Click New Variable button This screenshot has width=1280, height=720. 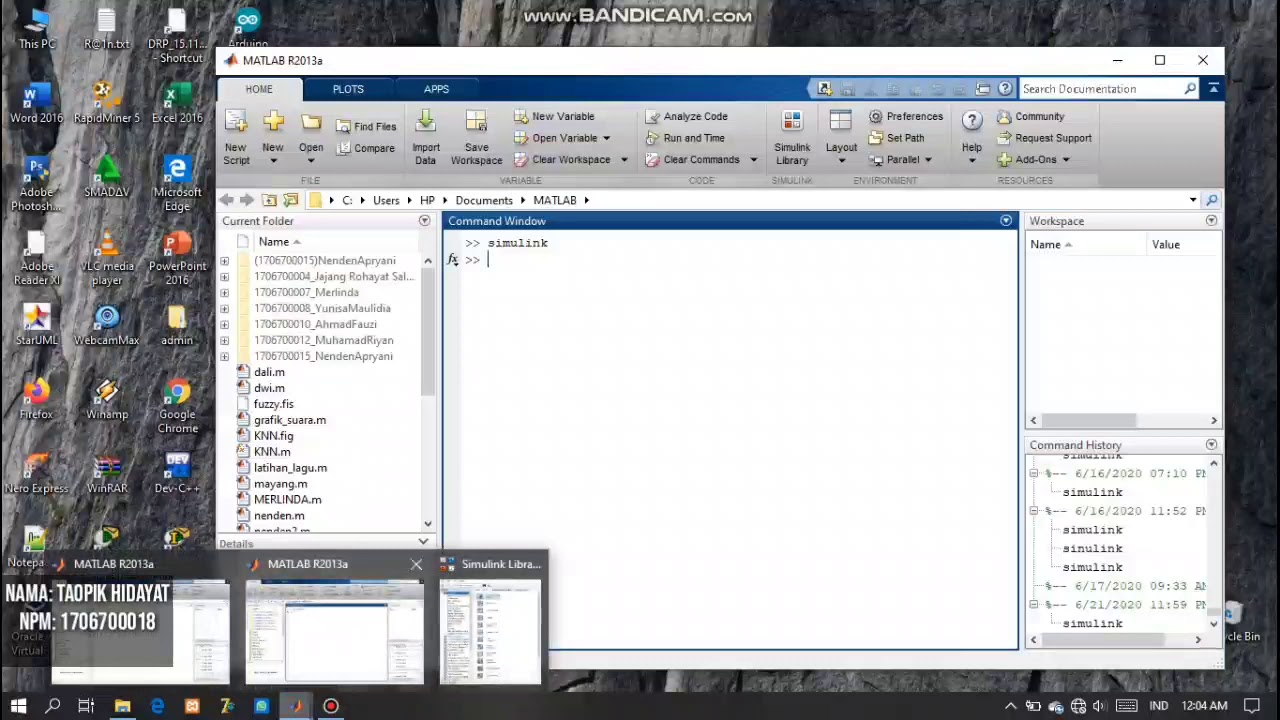(554, 116)
